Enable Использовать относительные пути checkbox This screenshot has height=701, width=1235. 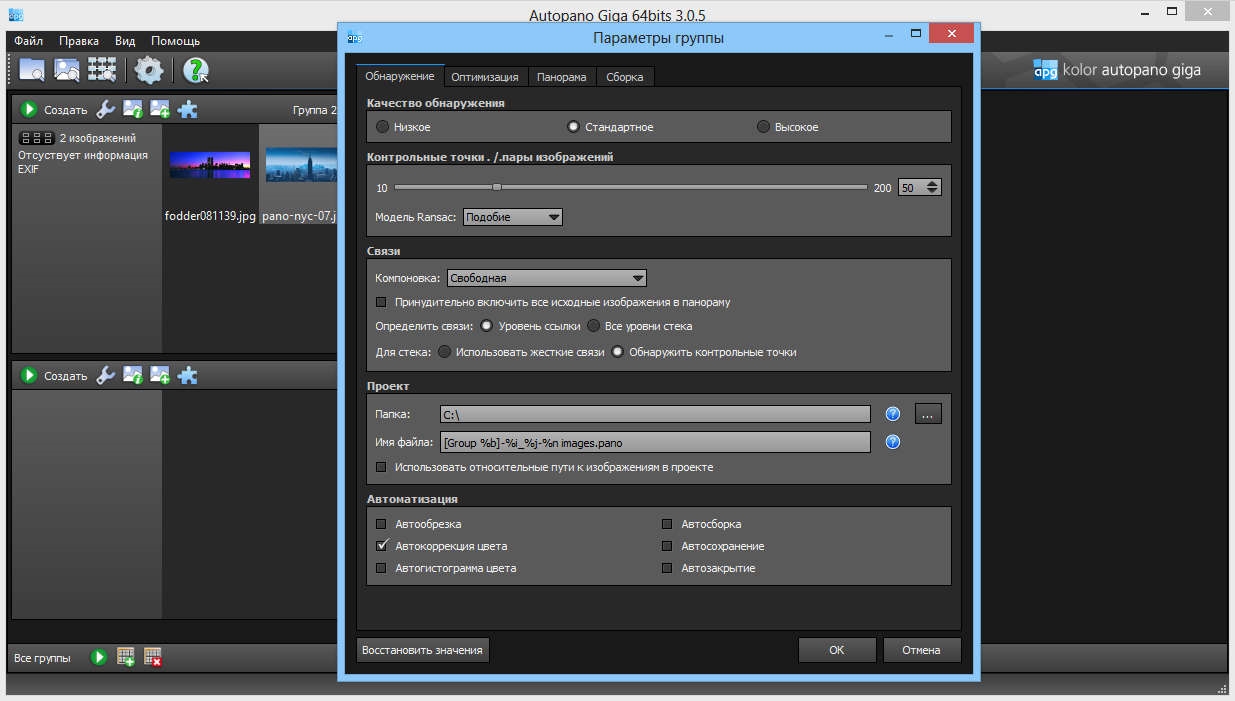coord(381,467)
